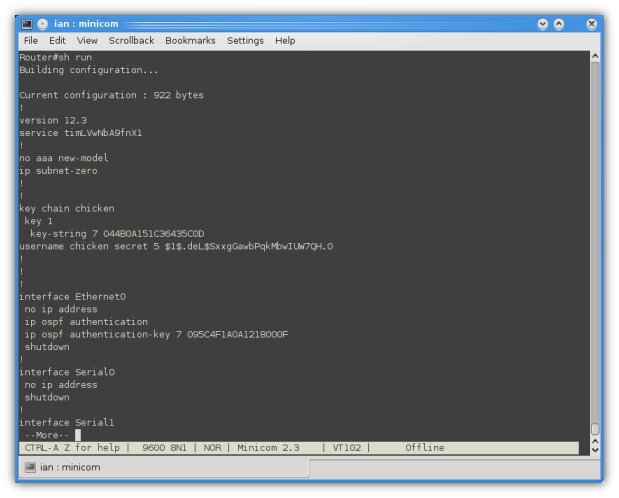Click the scrollbar thumb handle
The height and width of the screenshot is (498, 619).
595,429
